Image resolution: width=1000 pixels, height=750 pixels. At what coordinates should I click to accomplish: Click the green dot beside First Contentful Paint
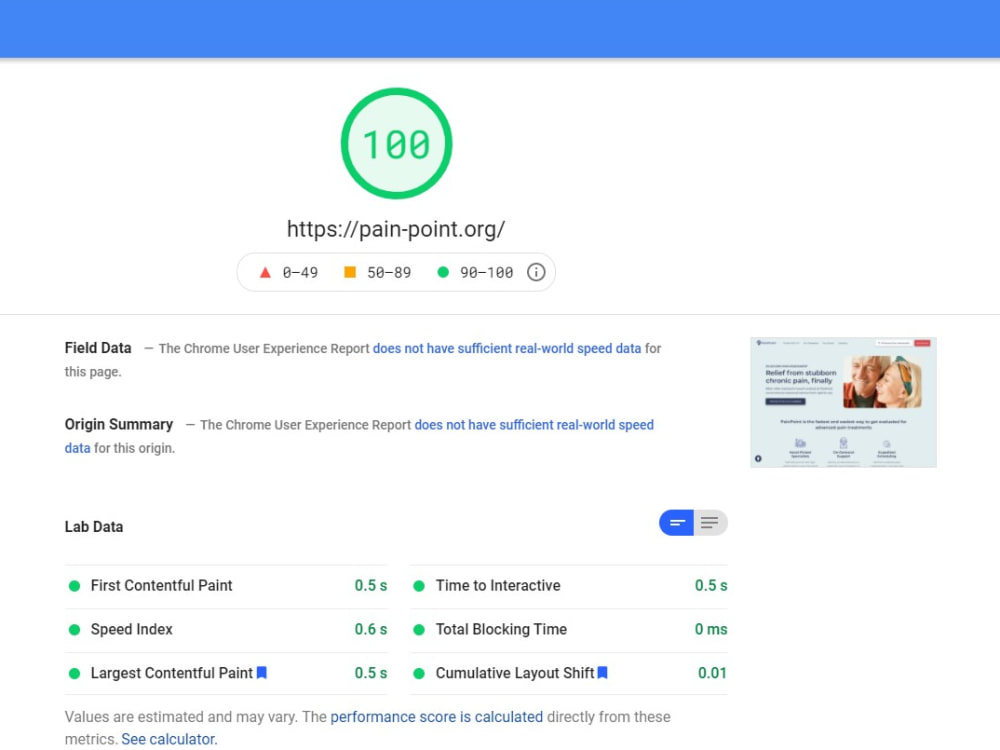[x=75, y=586]
